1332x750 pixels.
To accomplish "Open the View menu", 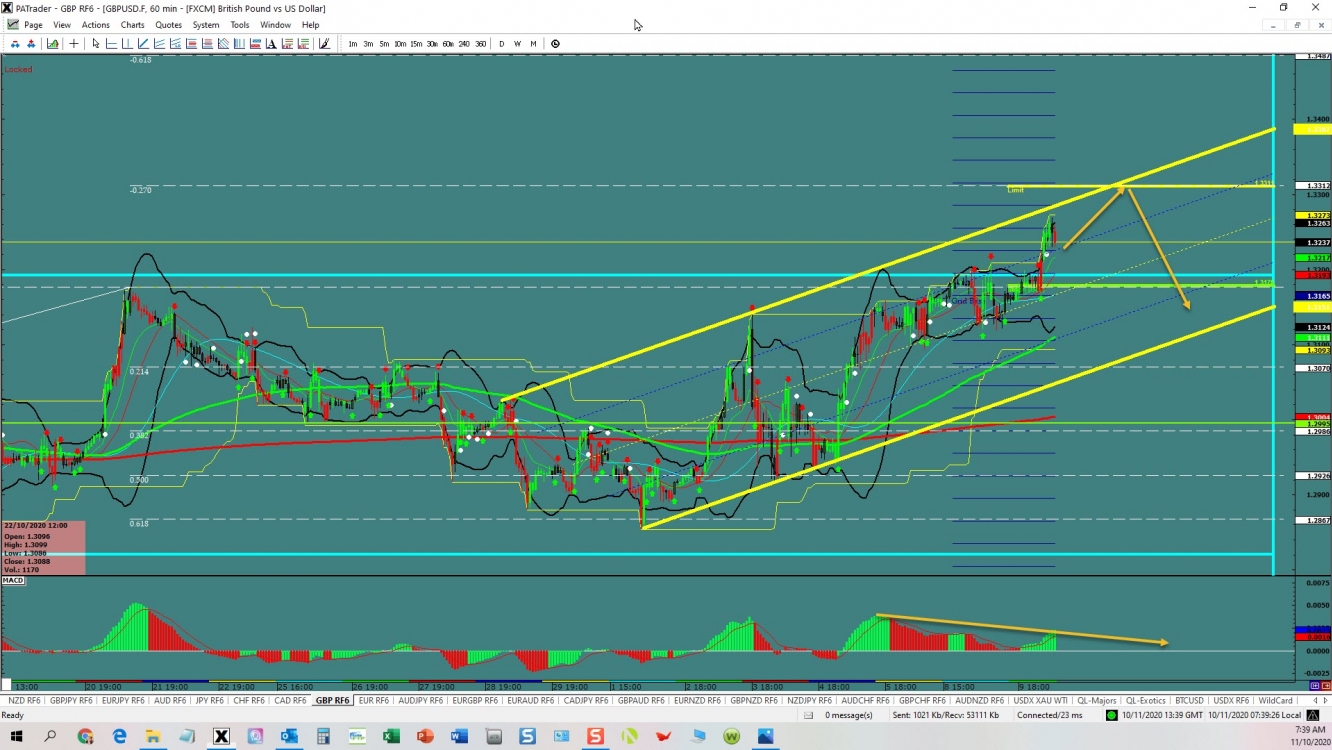I will [x=62, y=25].
